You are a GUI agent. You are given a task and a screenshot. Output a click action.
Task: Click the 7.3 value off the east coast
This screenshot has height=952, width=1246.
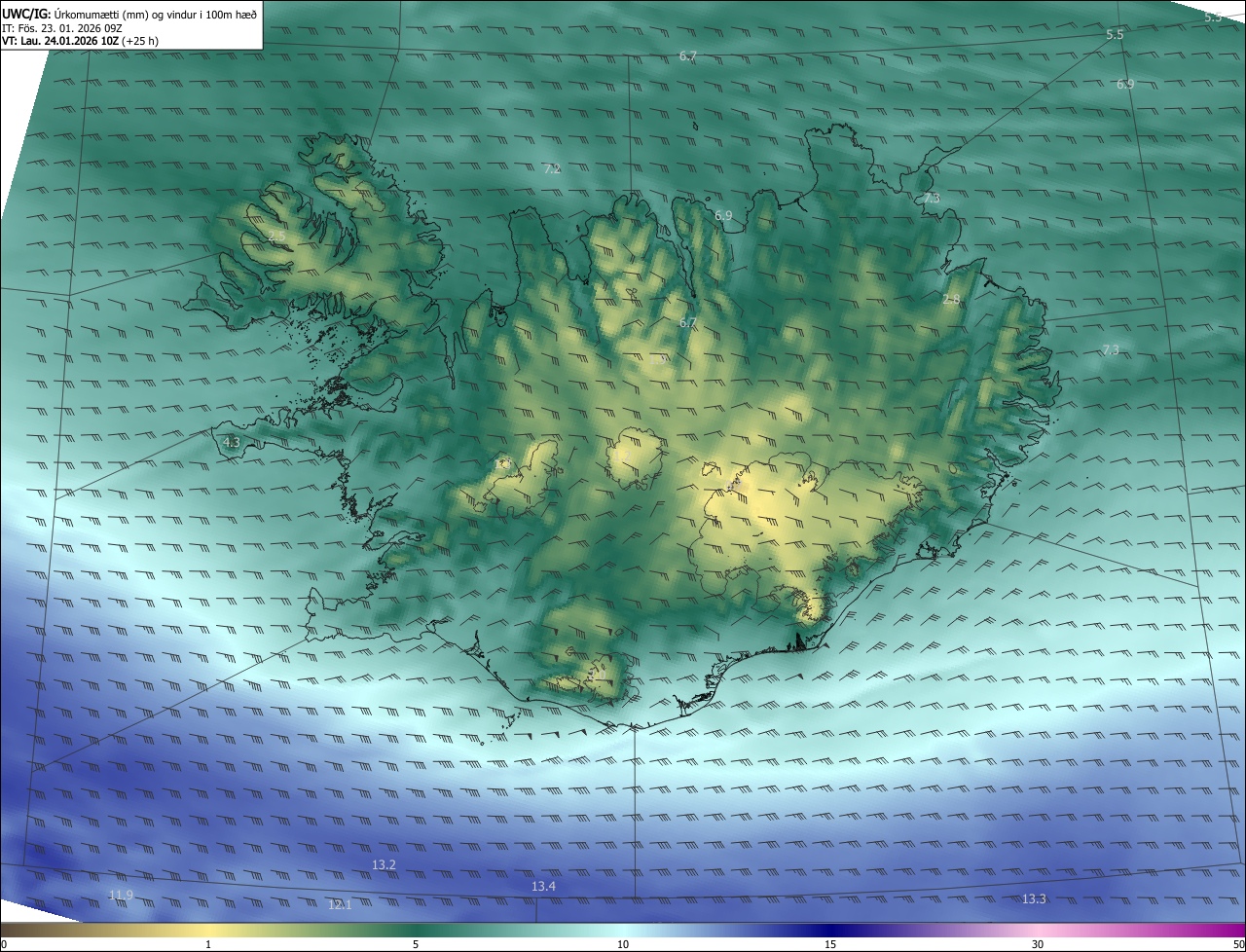1110,350
